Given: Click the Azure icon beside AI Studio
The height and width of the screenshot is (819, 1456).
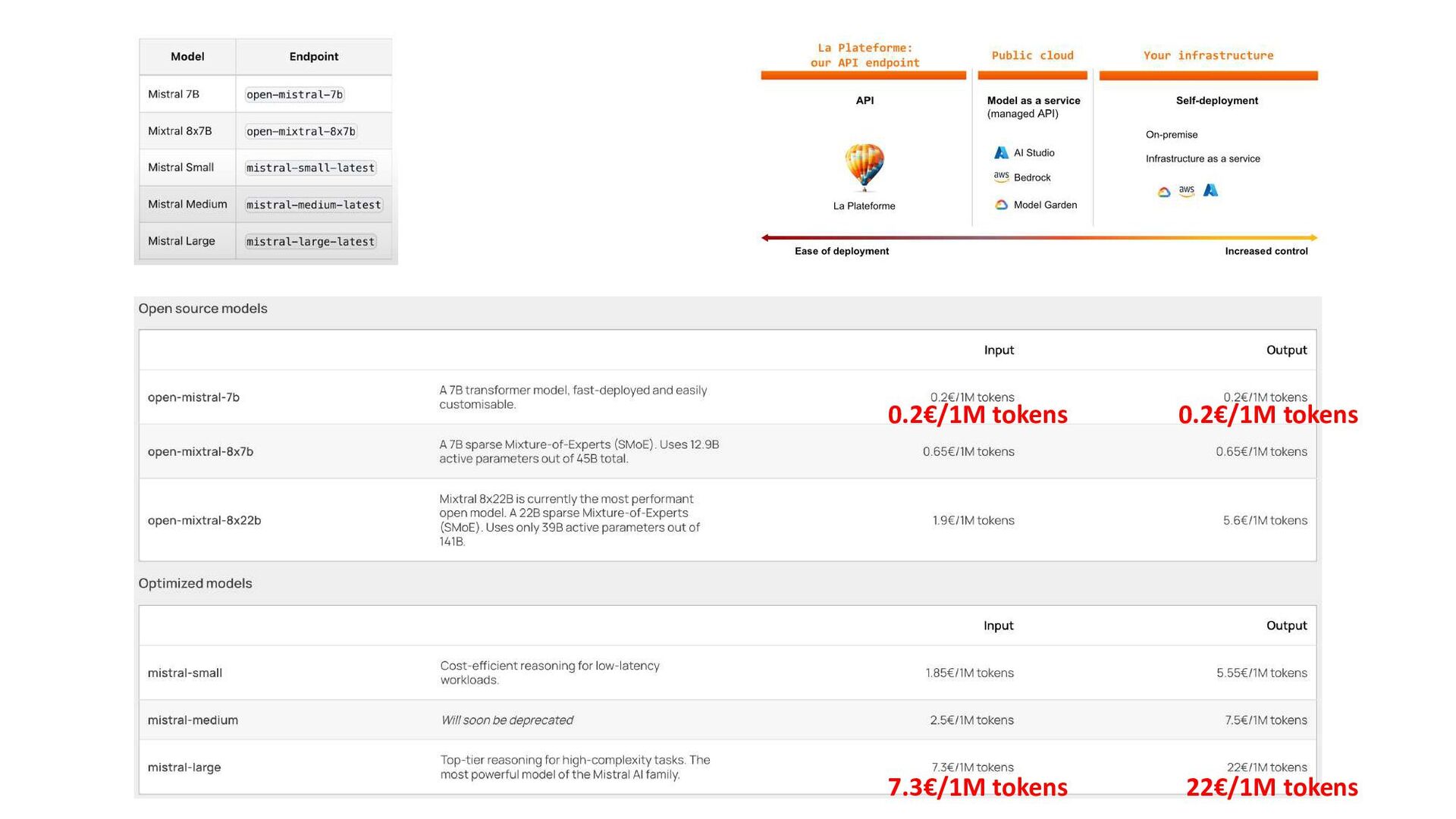Looking at the screenshot, I should point(1001,152).
